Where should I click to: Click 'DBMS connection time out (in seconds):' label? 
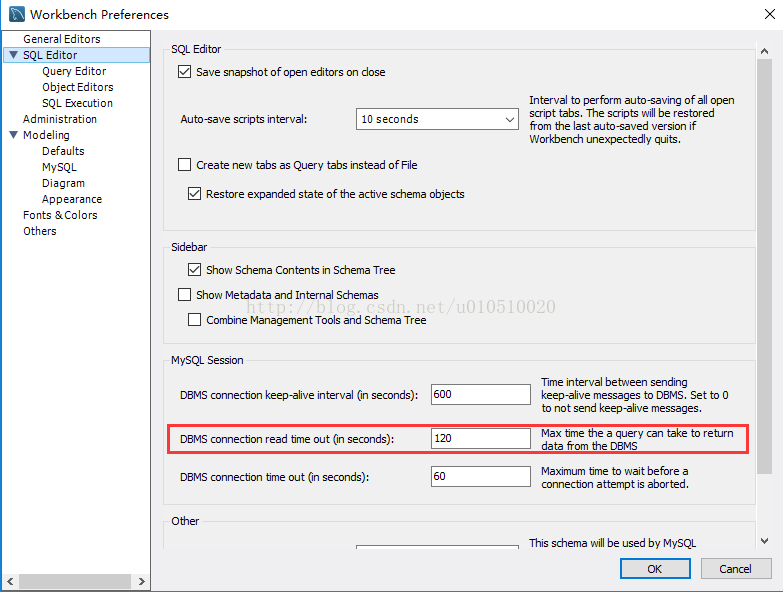(x=274, y=477)
